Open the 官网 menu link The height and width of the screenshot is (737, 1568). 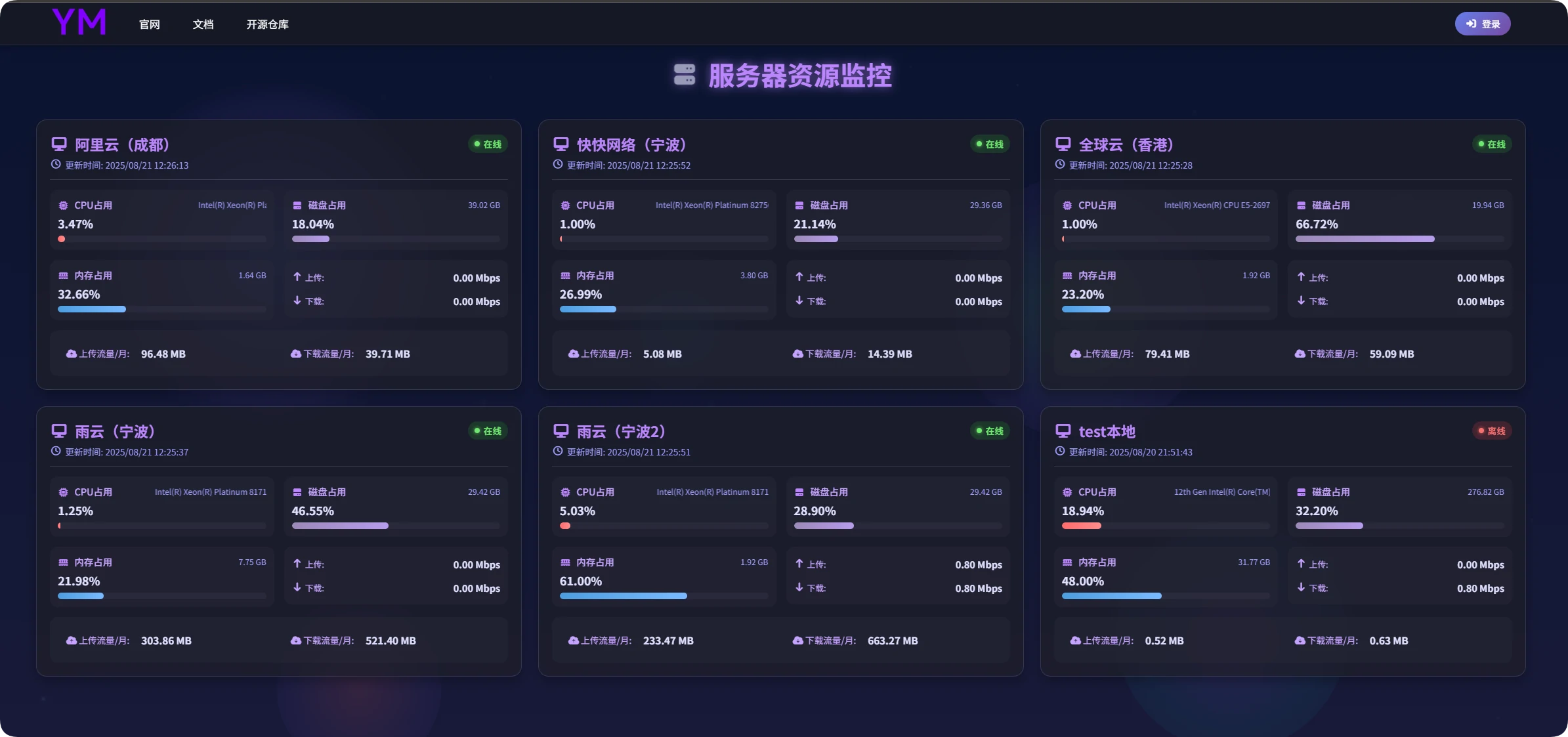point(150,24)
